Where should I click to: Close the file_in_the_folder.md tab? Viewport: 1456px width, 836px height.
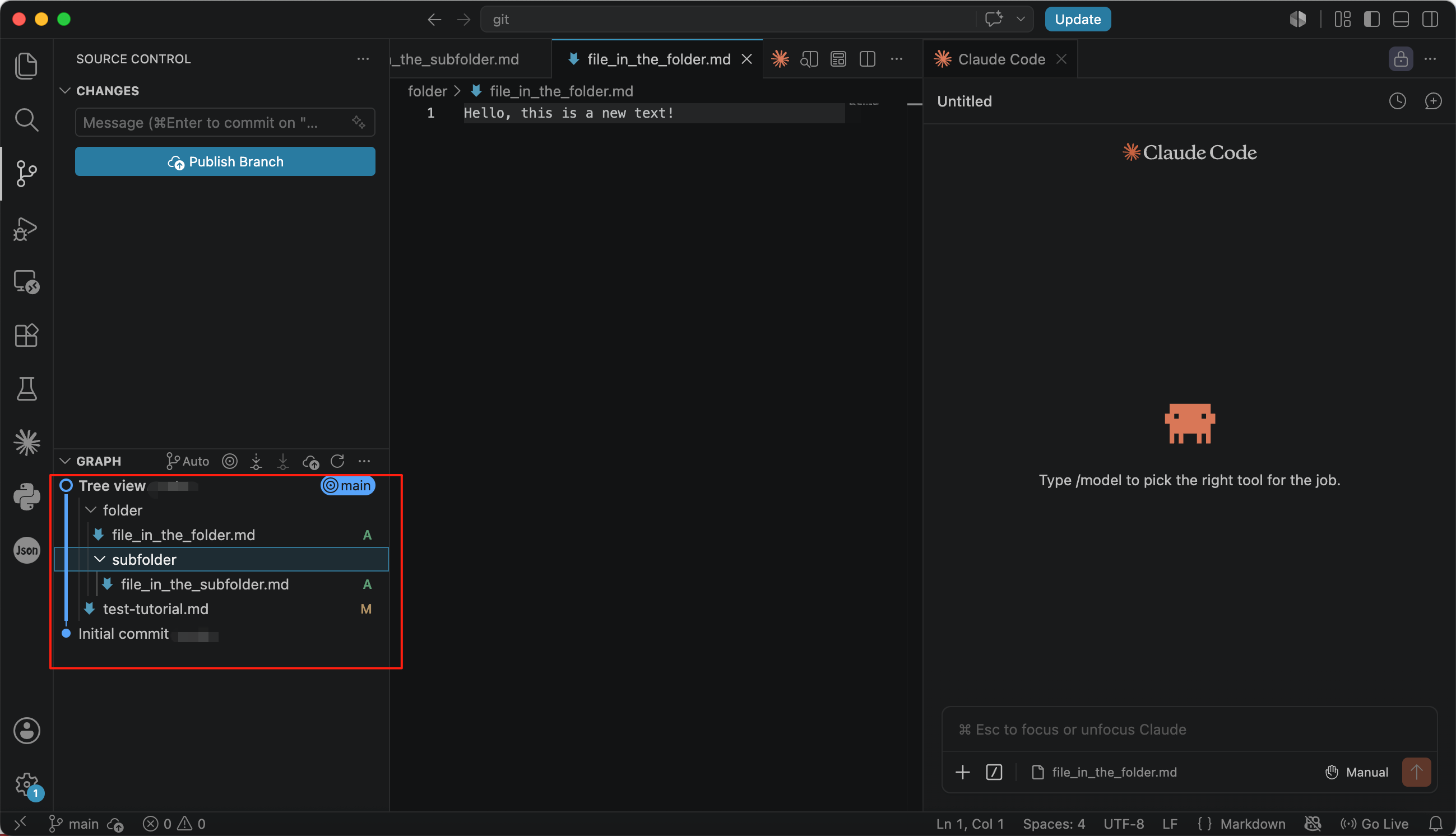[746, 59]
